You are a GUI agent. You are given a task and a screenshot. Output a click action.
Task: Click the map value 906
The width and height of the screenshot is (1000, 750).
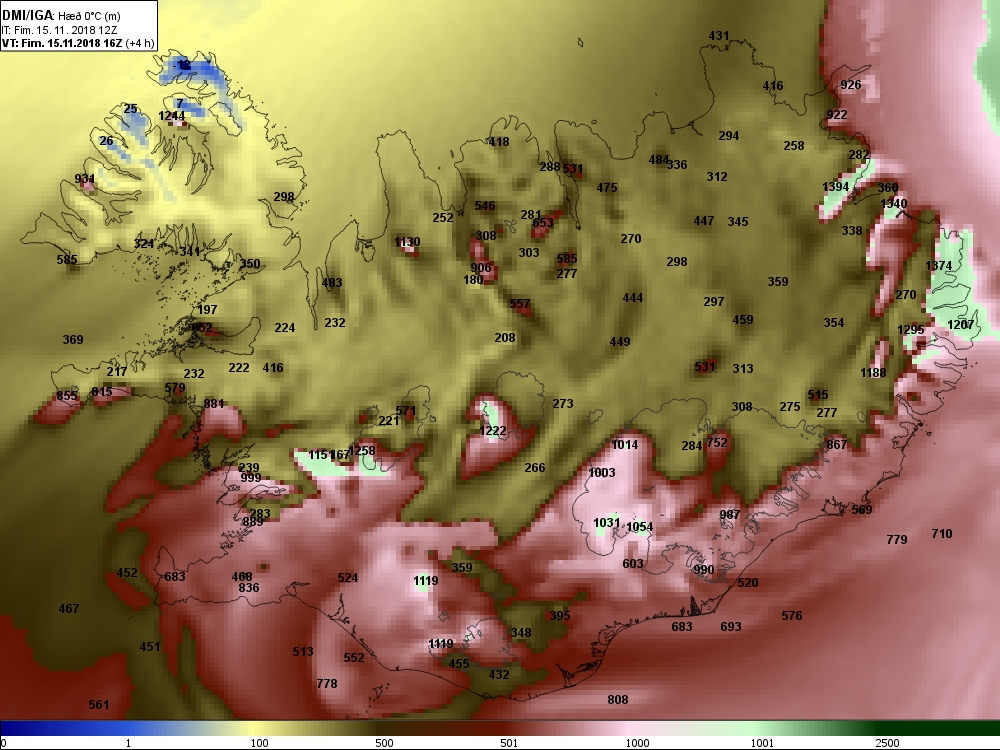[481, 268]
